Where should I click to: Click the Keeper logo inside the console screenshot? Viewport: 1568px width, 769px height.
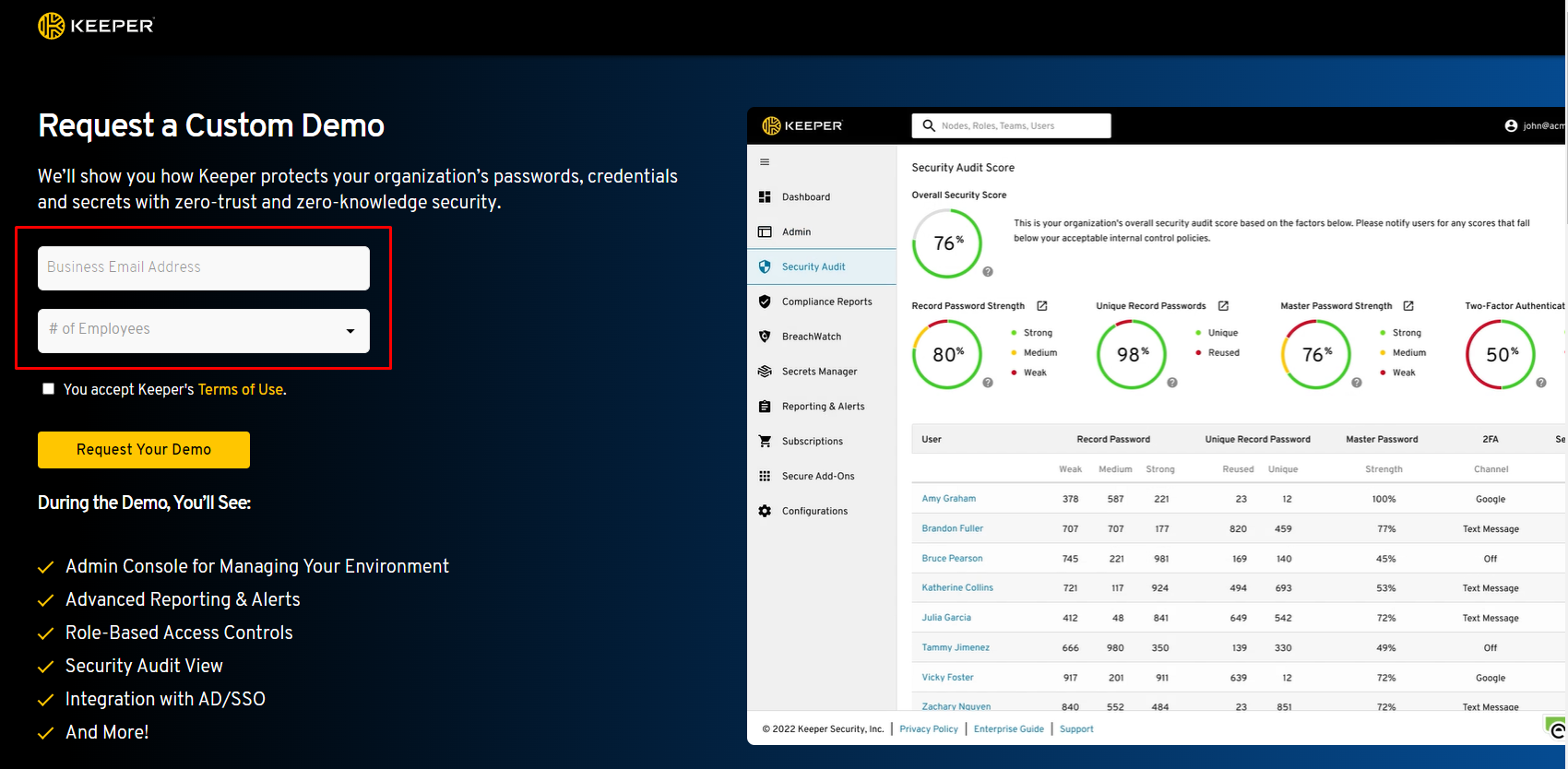tap(802, 125)
